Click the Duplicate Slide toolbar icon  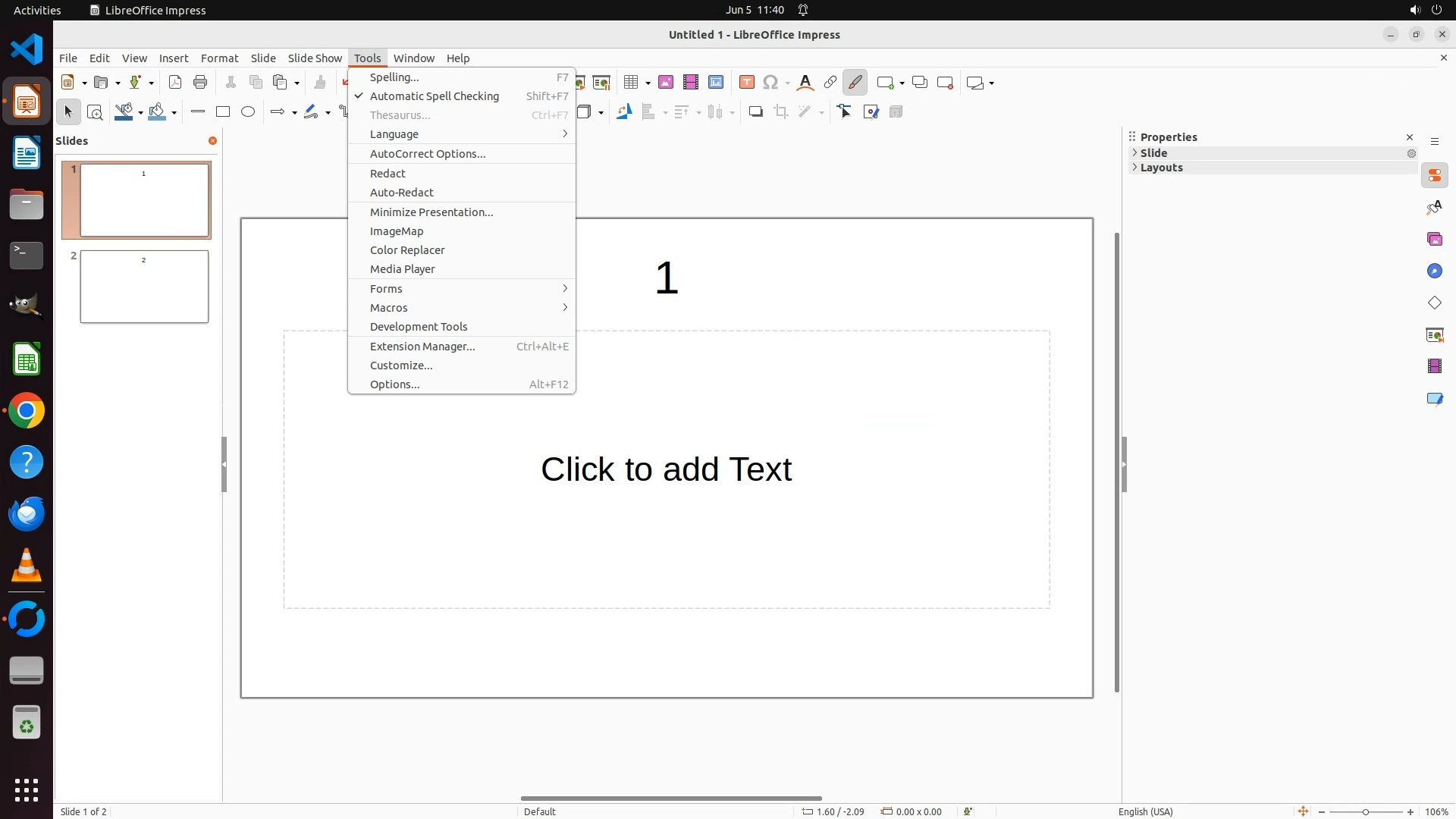click(920, 83)
